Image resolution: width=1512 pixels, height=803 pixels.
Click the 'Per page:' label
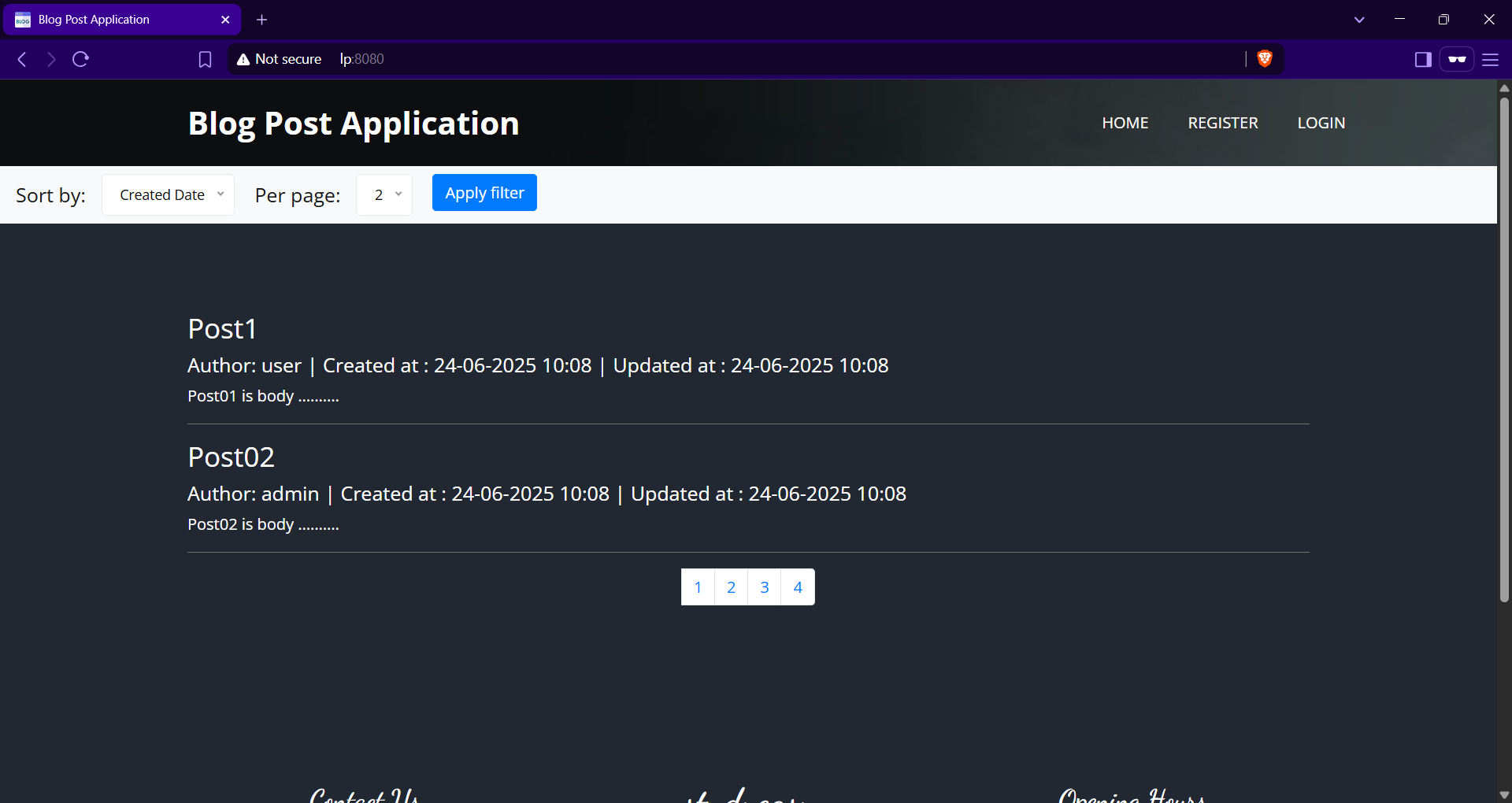tap(298, 195)
